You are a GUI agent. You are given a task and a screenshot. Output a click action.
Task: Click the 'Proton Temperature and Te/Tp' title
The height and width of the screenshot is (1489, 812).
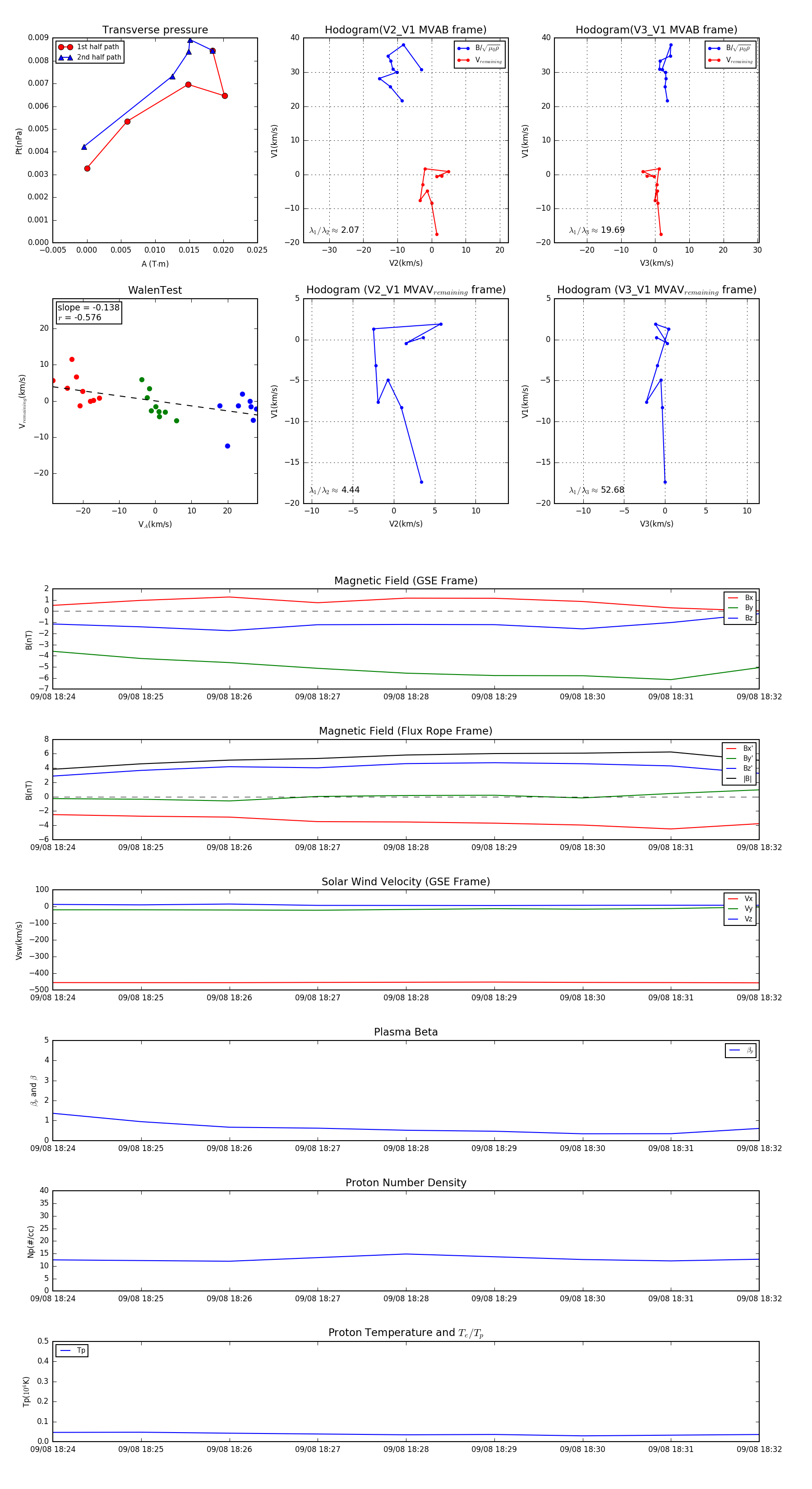pos(406,1333)
